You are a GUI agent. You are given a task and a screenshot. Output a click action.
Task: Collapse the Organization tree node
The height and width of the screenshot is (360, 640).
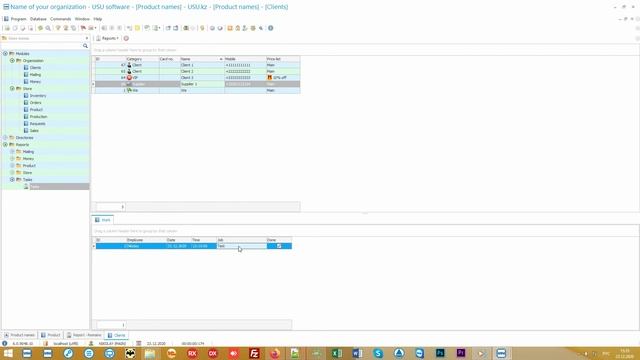pos(12,60)
